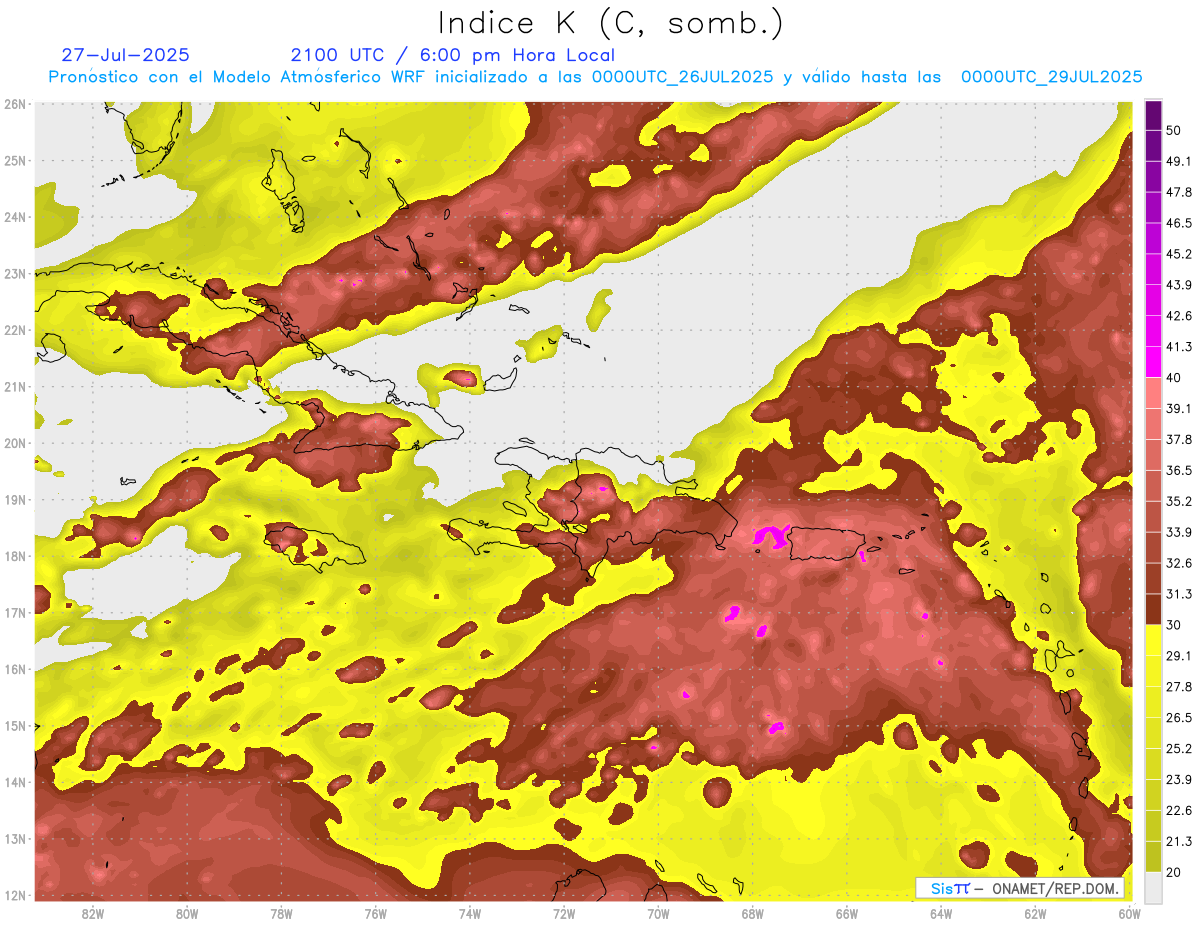Click colorbar value "23.9"
1200x927 pixels.
pyautogui.click(x=1179, y=779)
